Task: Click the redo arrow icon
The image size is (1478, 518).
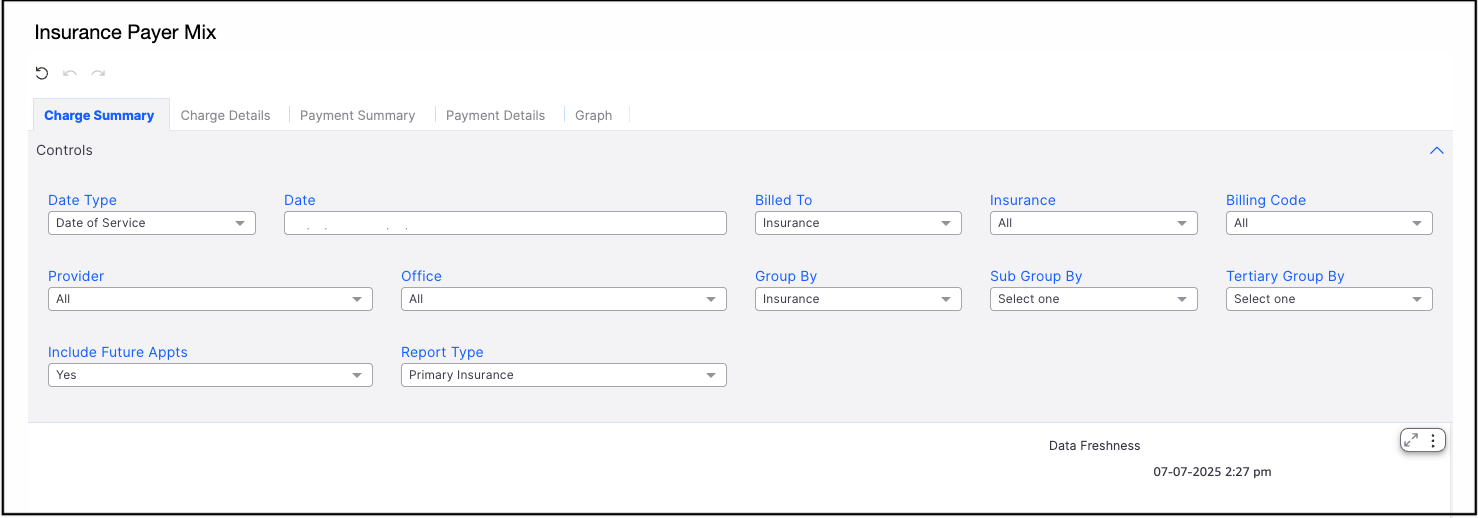Action: [x=98, y=73]
